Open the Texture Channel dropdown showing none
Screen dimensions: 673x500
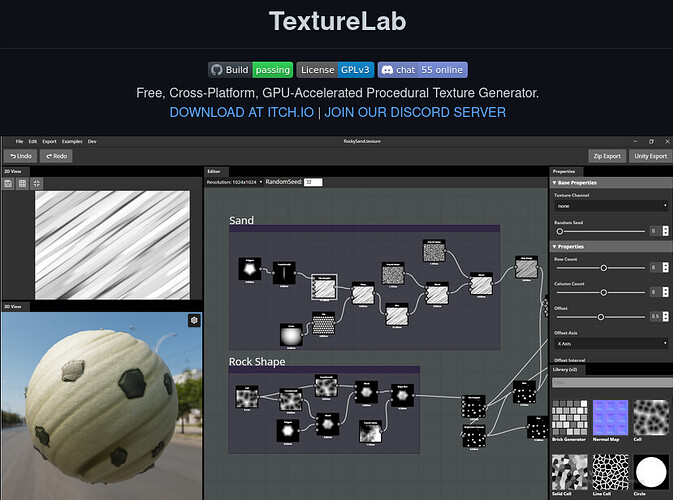point(611,206)
